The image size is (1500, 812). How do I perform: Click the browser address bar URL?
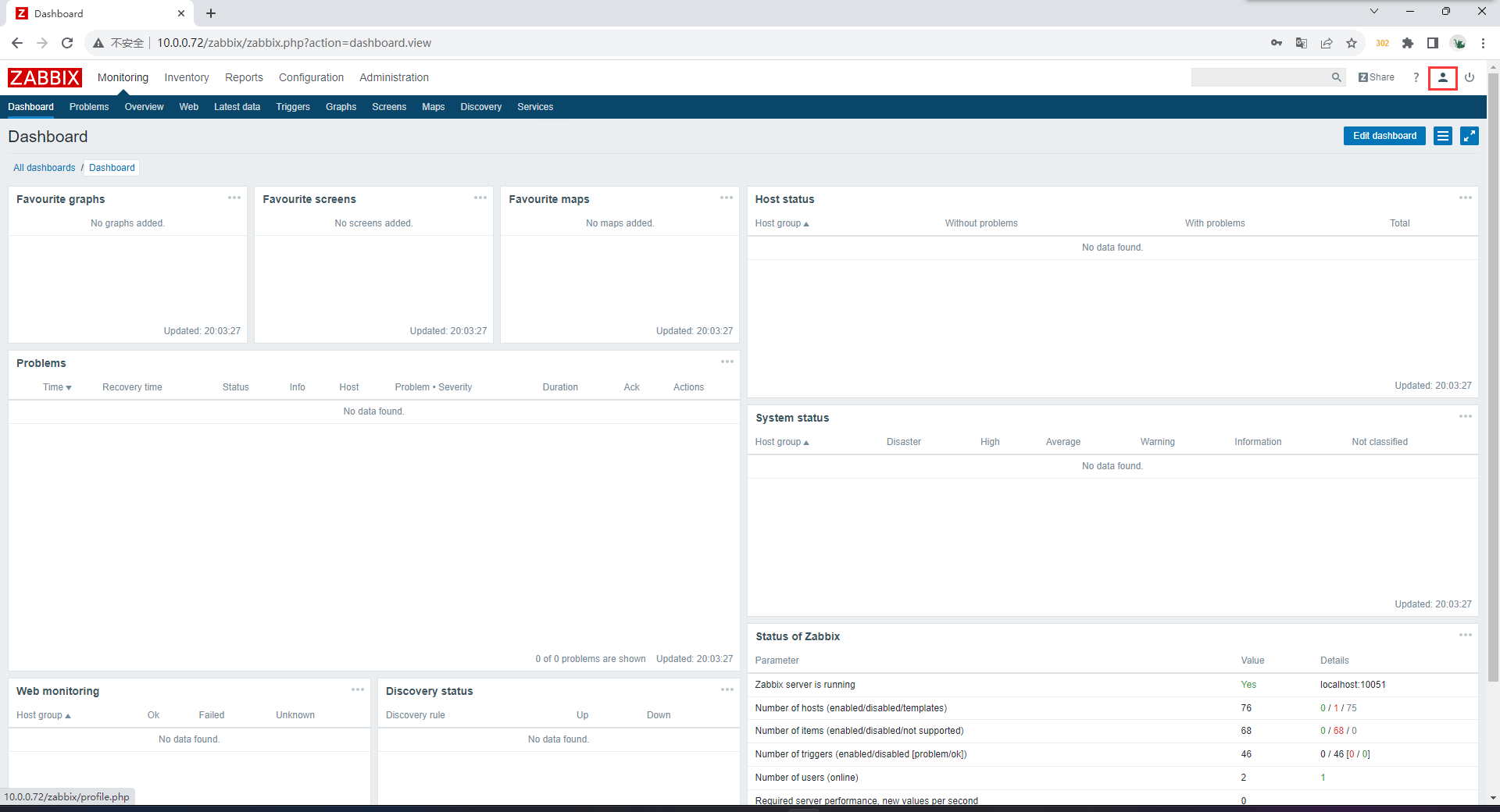click(294, 43)
